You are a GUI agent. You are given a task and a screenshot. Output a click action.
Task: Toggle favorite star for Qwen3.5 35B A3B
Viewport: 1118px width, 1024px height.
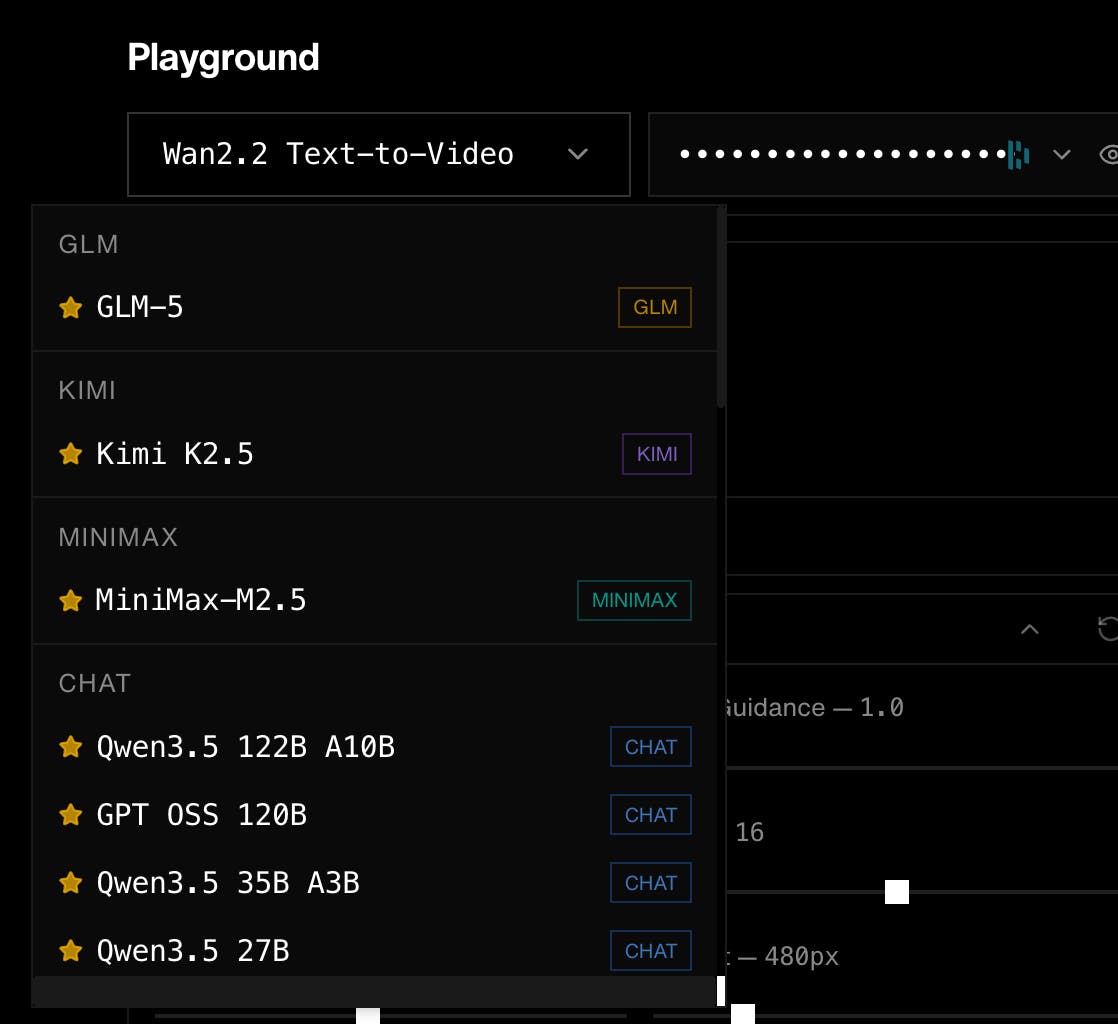click(x=71, y=883)
